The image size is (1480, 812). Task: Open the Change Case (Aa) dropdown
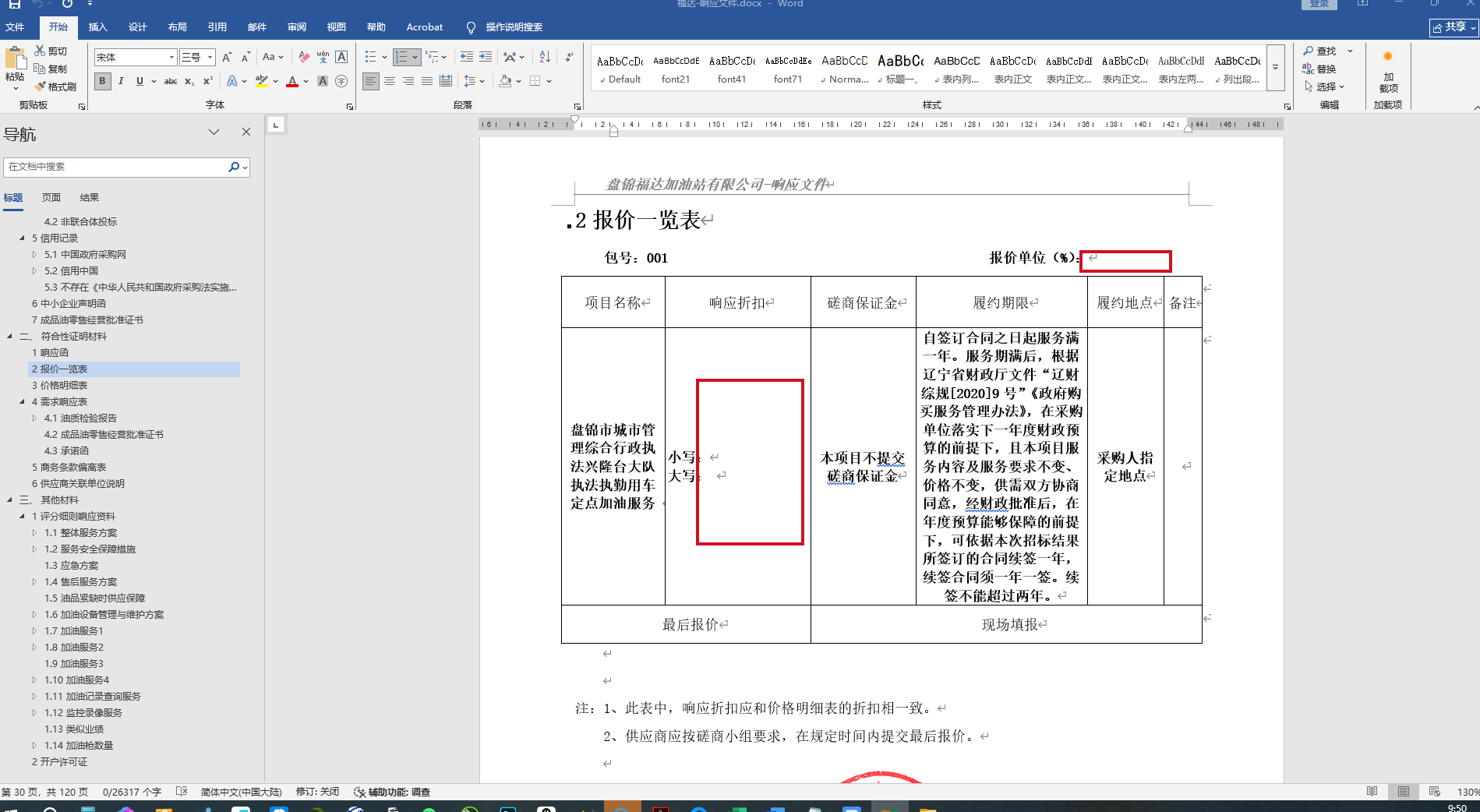[x=273, y=57]
